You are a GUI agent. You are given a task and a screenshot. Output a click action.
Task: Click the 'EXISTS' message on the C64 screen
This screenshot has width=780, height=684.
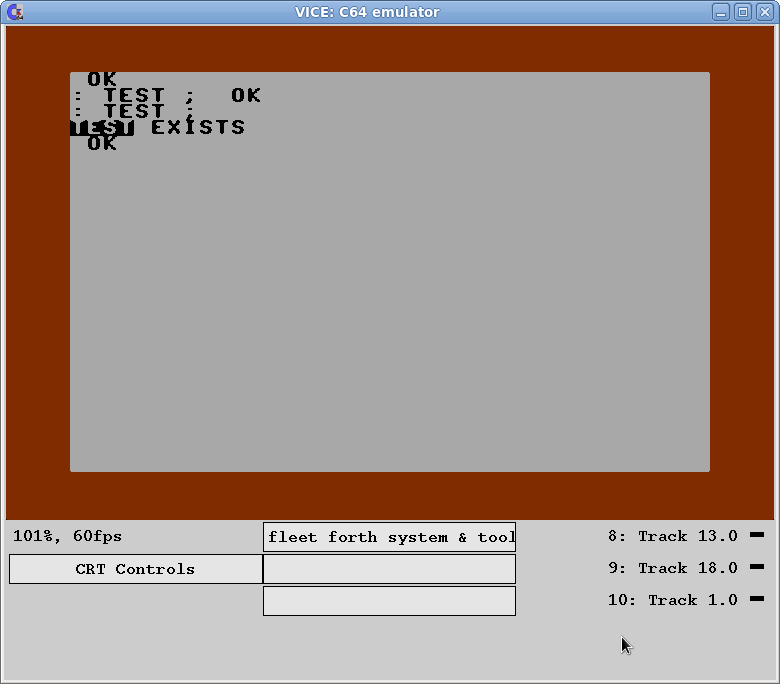pos(198,127)
